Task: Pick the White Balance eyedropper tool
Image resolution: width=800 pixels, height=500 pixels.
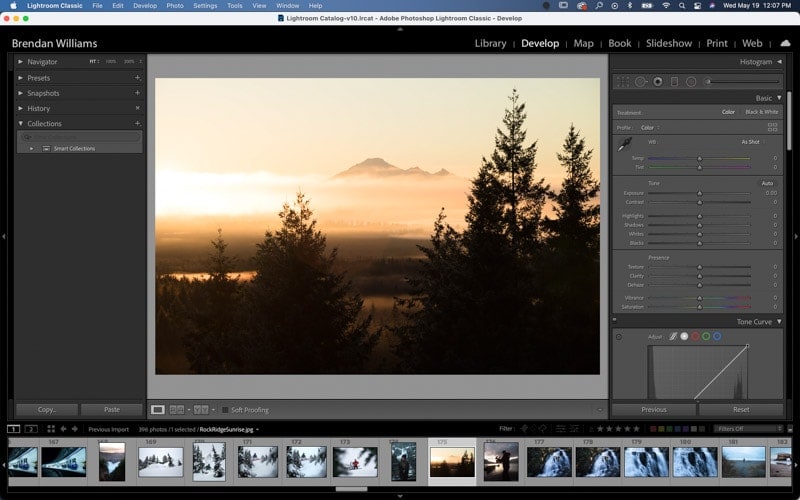Action: coord(624,144)
